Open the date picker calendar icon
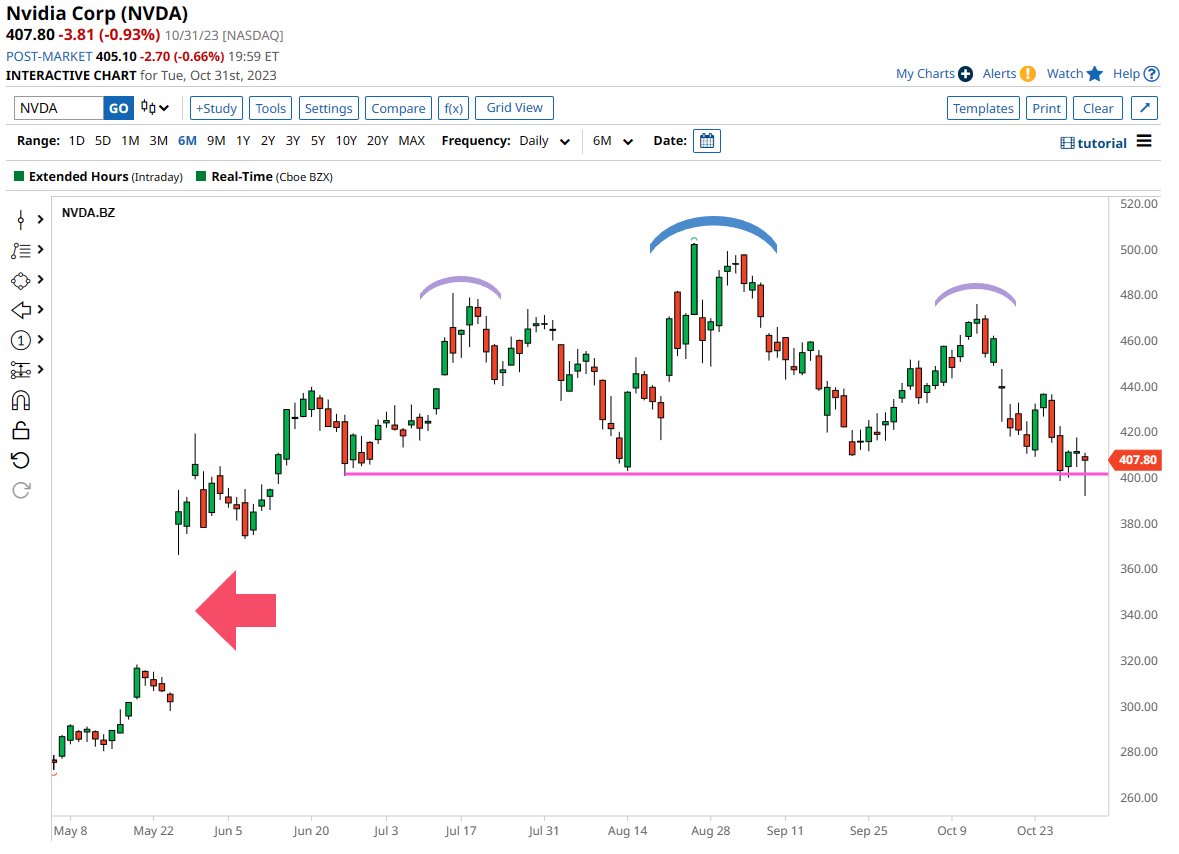The width and height of the screenshot is (1179, 854). tap(707, 141)
